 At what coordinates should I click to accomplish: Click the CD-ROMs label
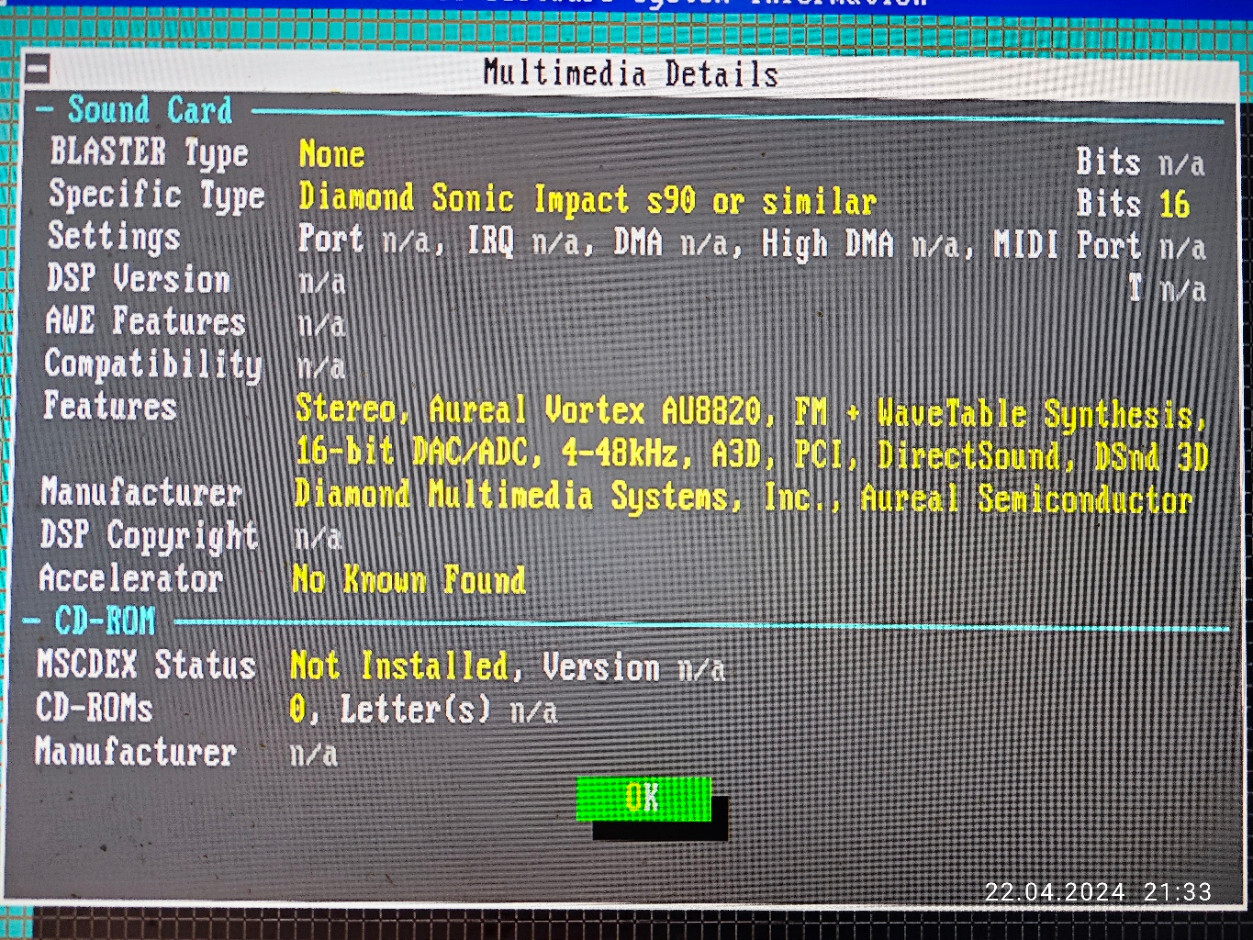pyautogui.click(x=94, y=709)
